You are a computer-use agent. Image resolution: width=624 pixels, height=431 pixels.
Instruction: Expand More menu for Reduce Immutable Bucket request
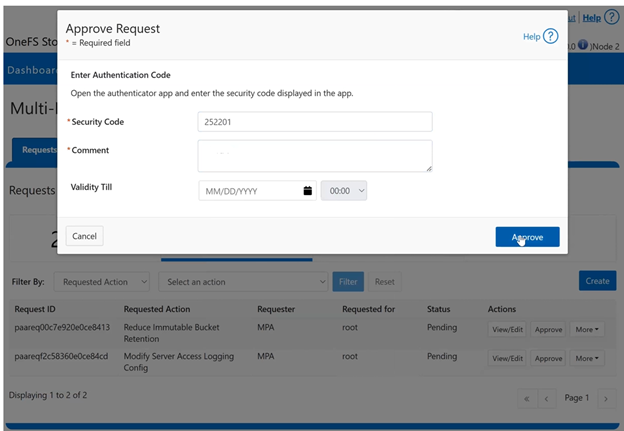coord(586,329)
